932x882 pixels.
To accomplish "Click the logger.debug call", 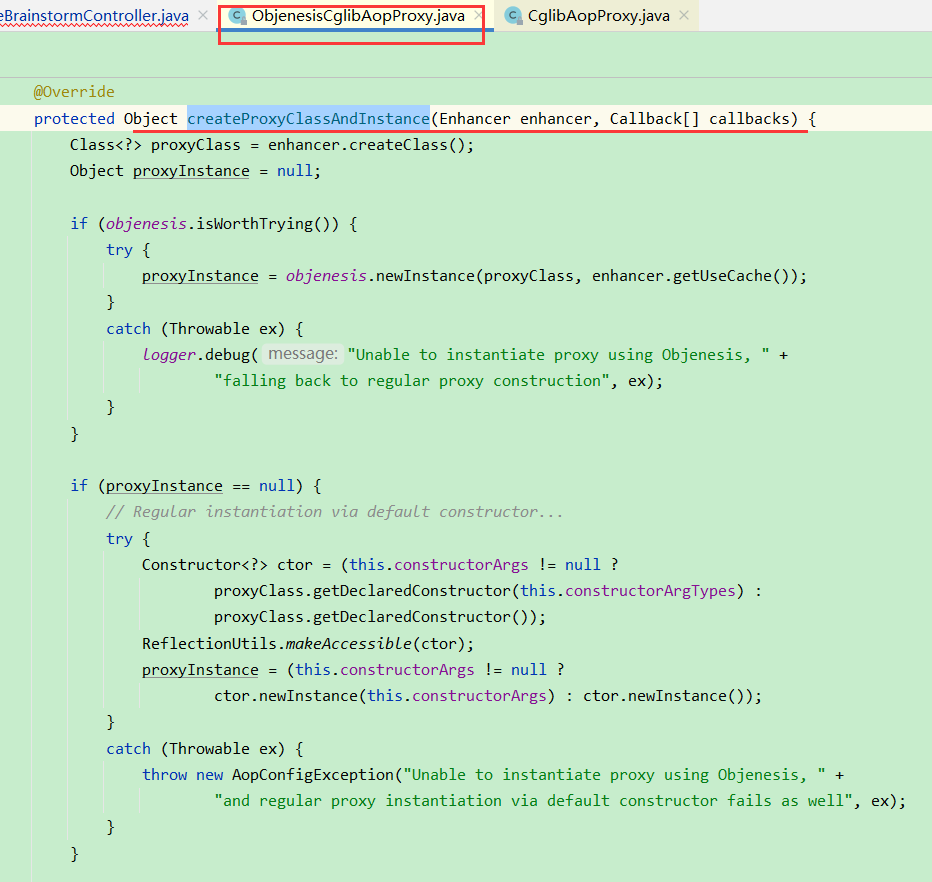I will click(200, 355).
